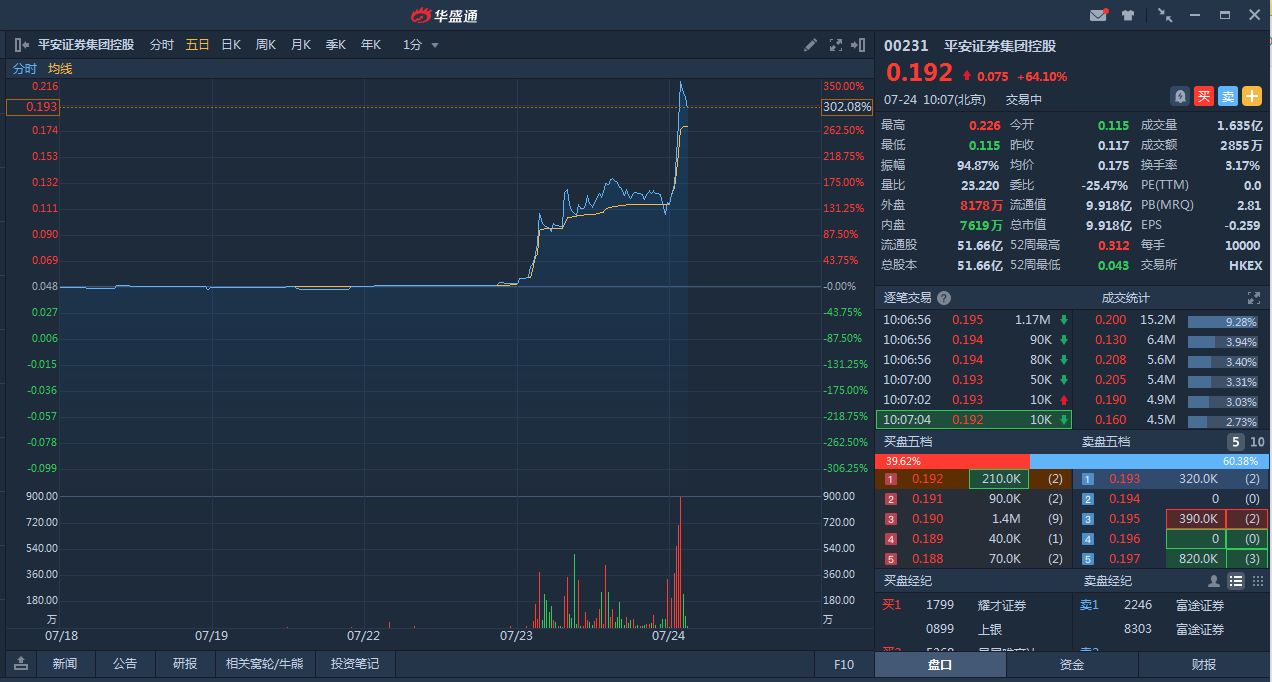The image size is (1272, 682).
Task: Switch chart to 五日 five-day view
Action: (x=198, y=45)
